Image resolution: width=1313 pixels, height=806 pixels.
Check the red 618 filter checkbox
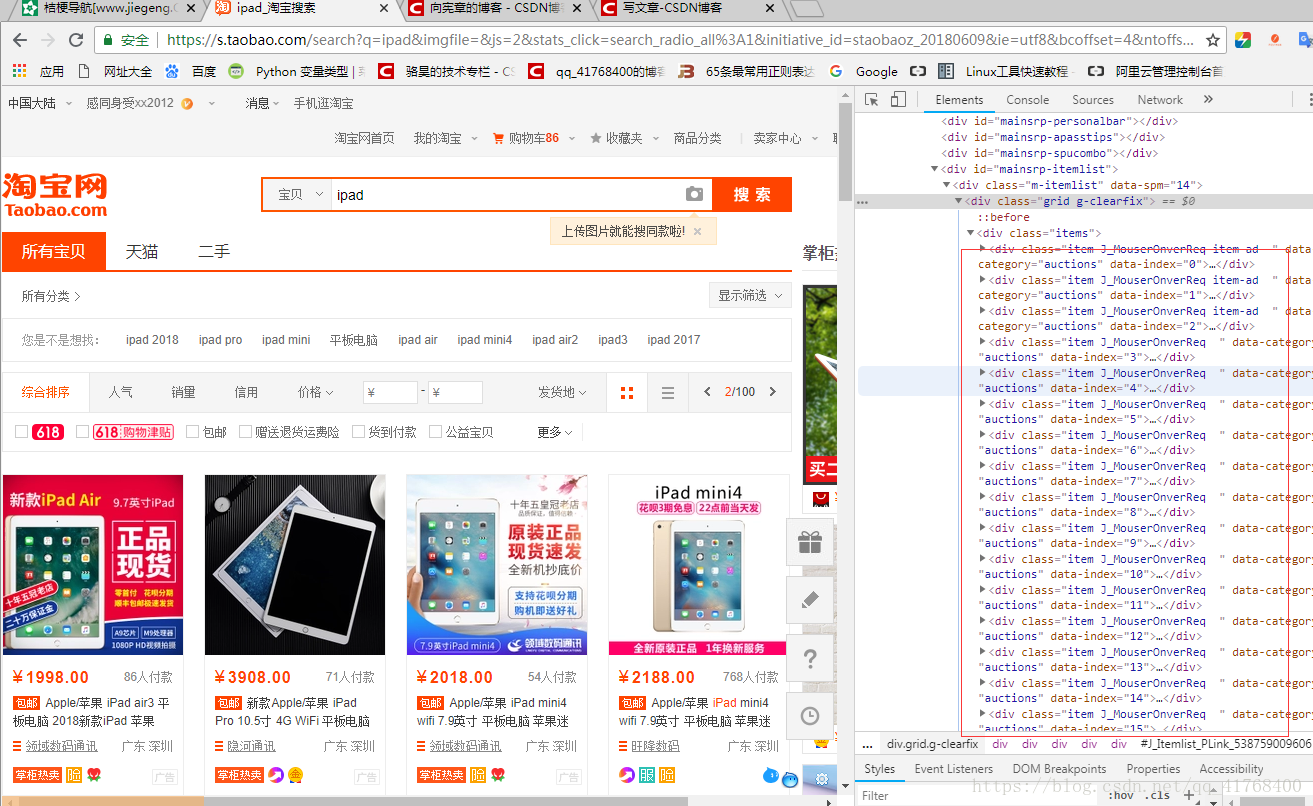[21, 432]
